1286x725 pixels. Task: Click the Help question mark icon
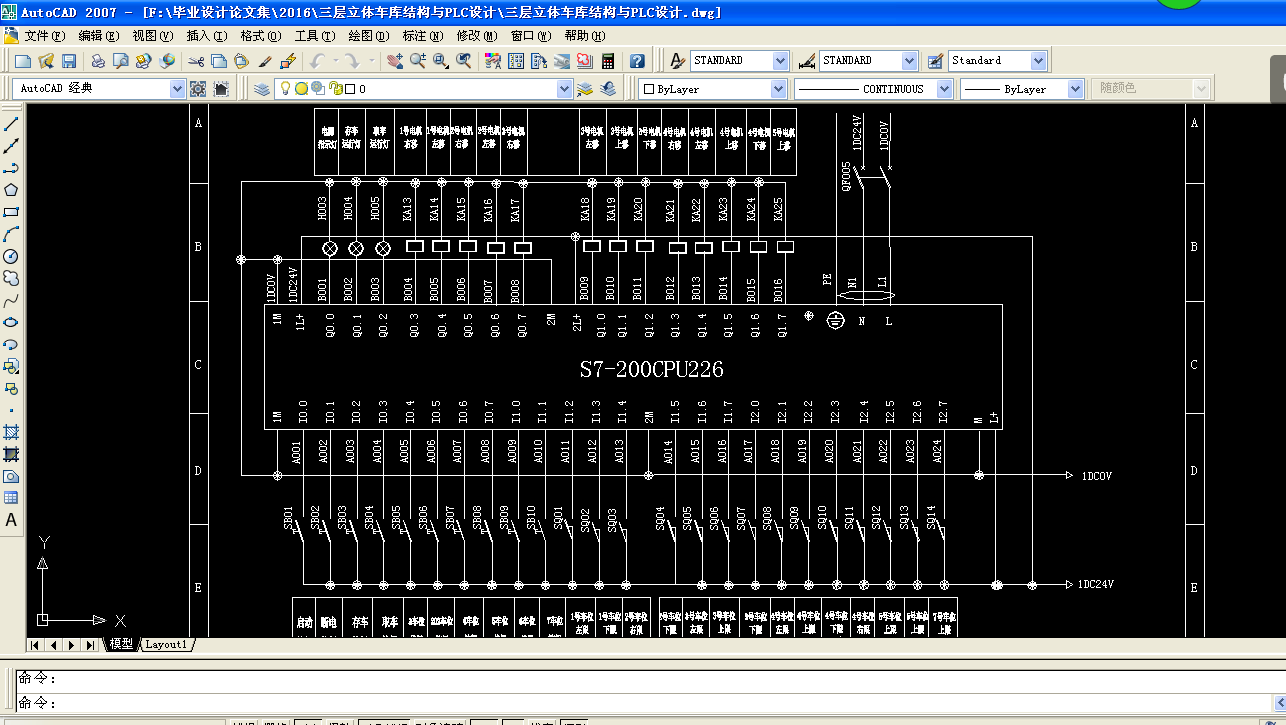638,61
